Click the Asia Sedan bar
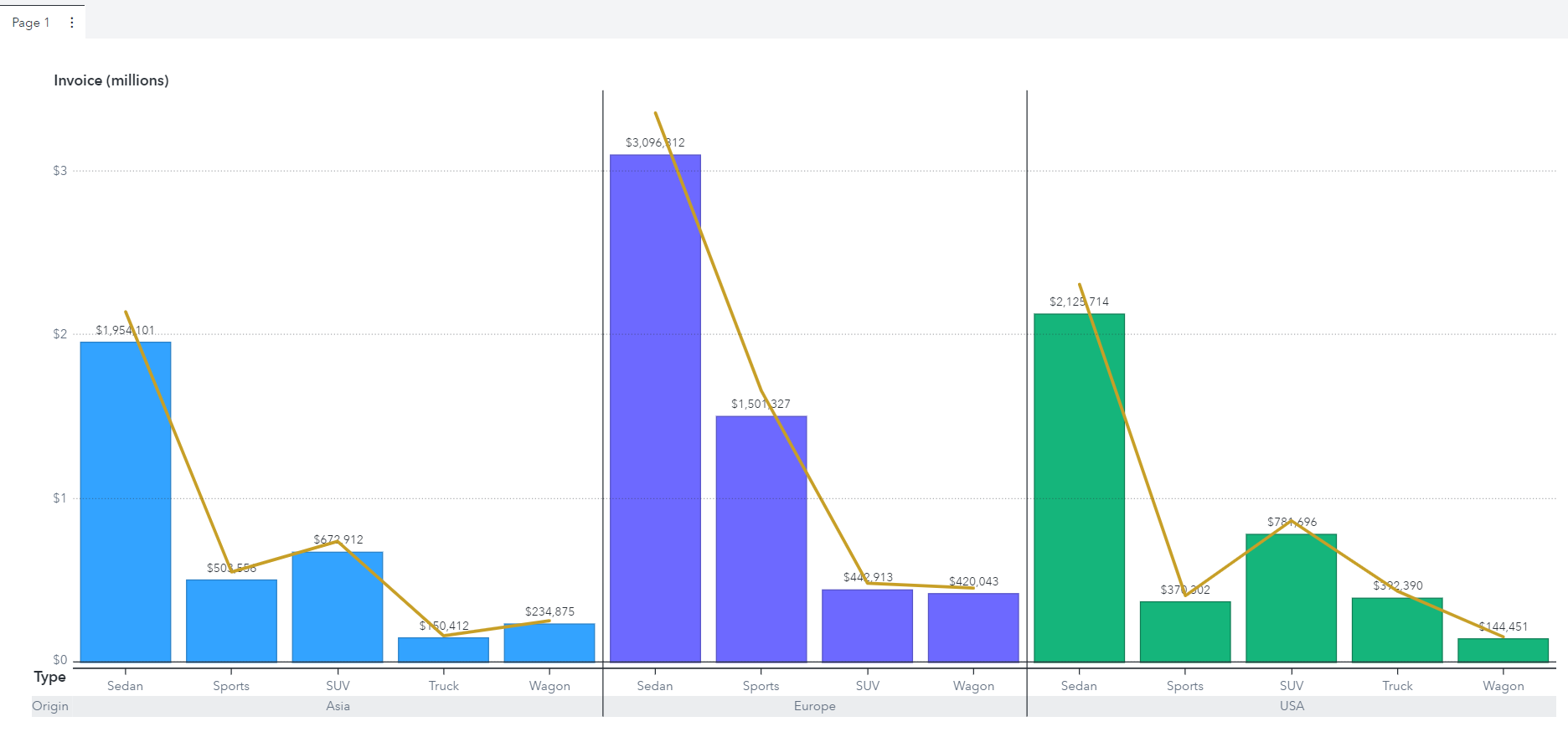This screenshot has width=1568, height=732. pyautogui.click(x=126, y=501)
